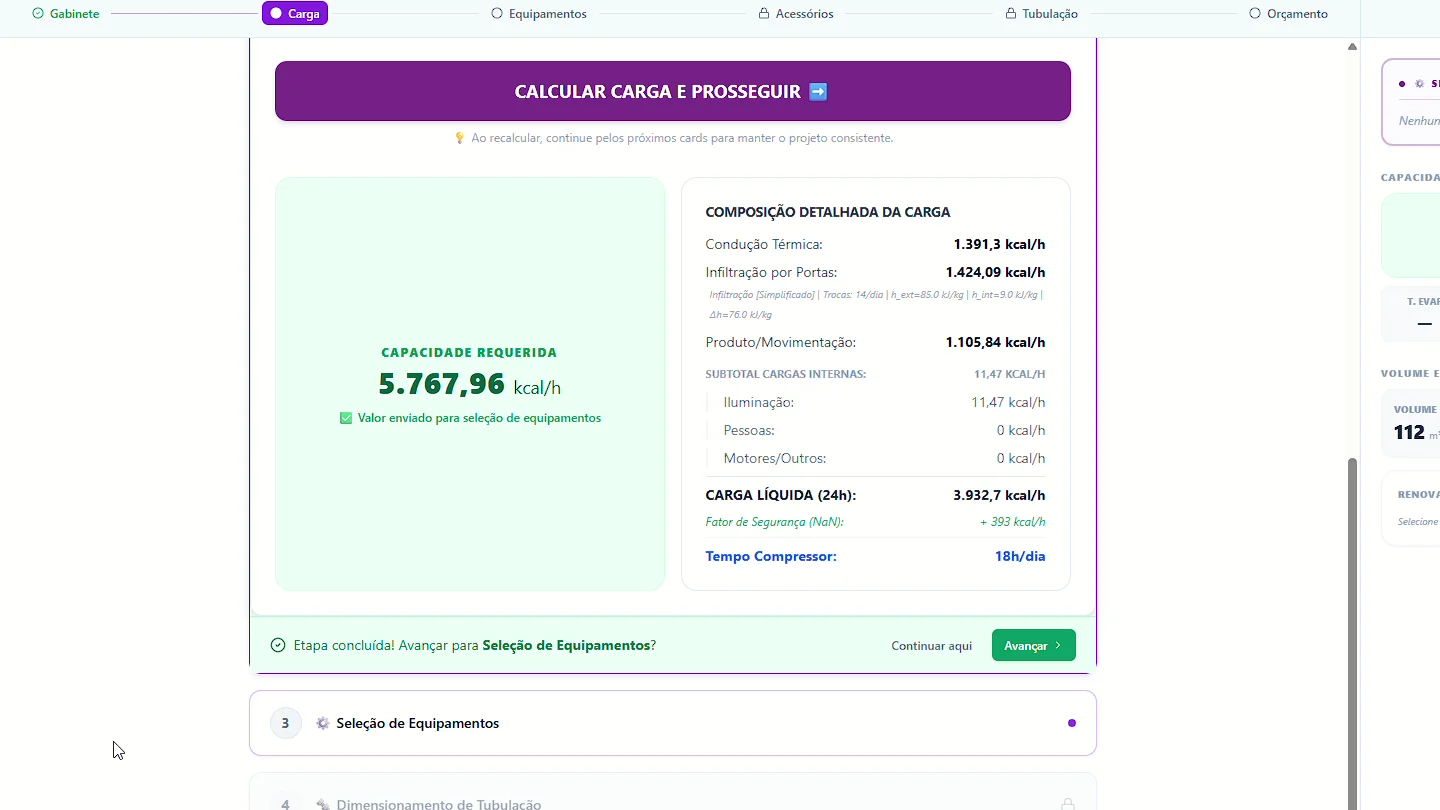Screen dimensions: 1440x810
Task: Open the Orçamento step
Action: (x=1289, y=14)
